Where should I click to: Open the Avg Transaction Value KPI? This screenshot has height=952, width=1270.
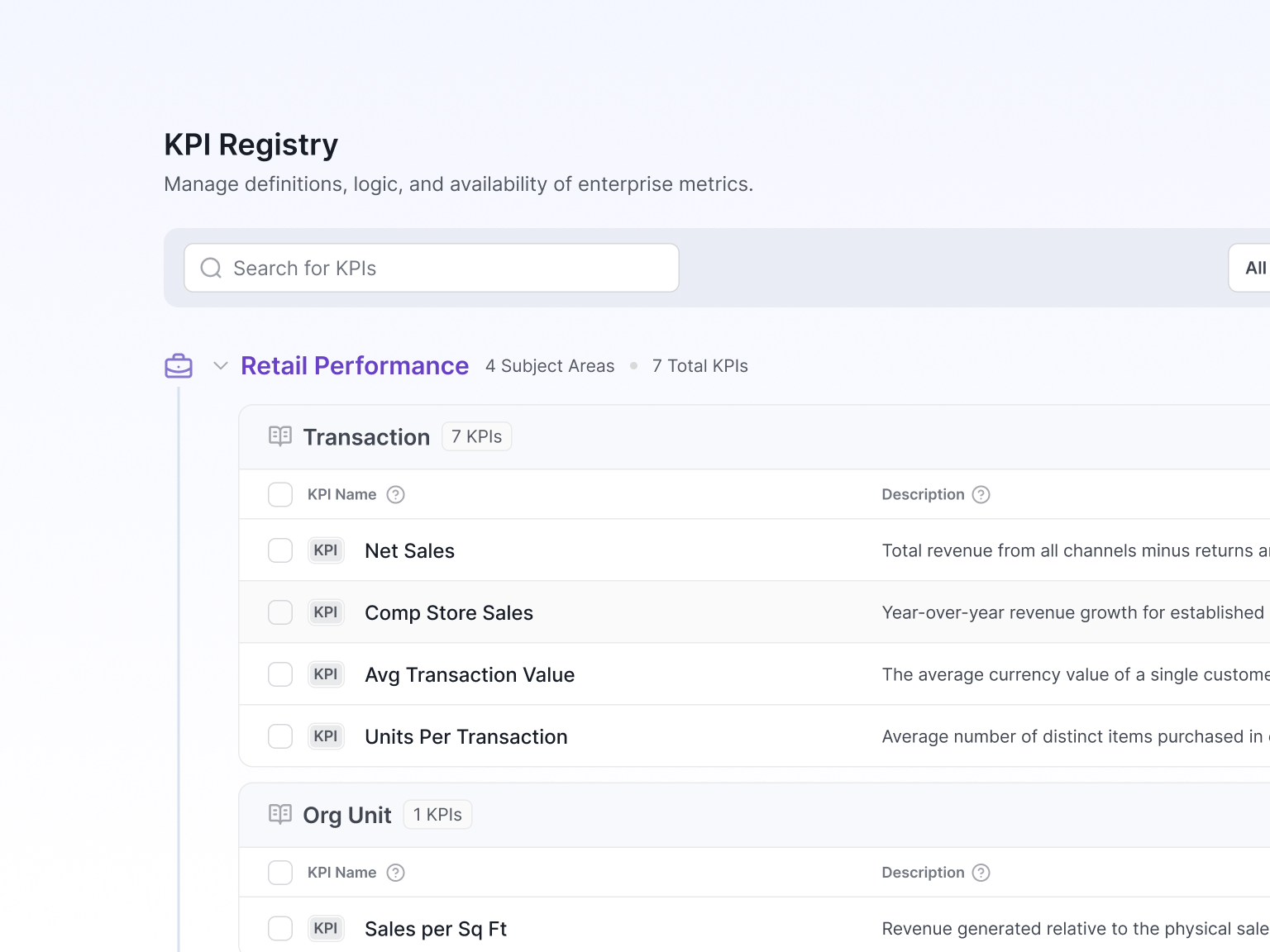(x=470, y=675)
